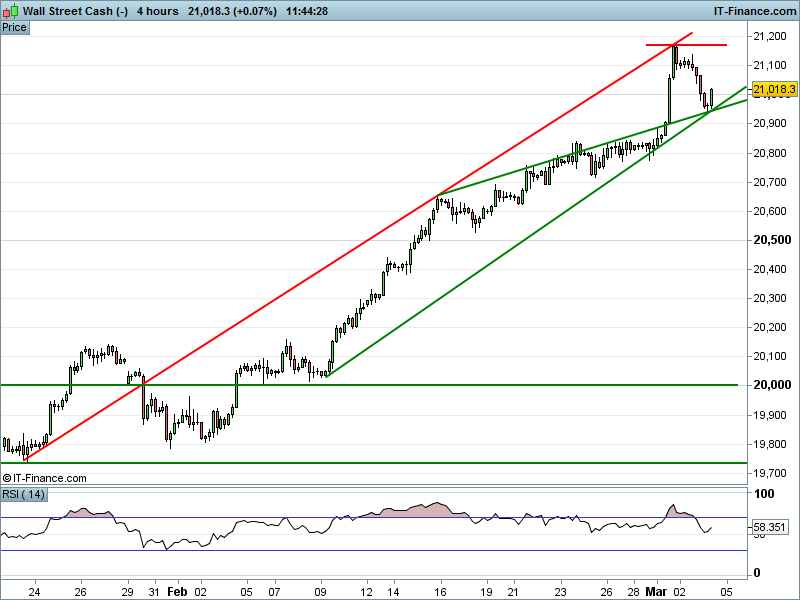The width and height of the screenshot is (800, 600).
Task: Click the 20,800 price axis label
Action: coord(770,153)
